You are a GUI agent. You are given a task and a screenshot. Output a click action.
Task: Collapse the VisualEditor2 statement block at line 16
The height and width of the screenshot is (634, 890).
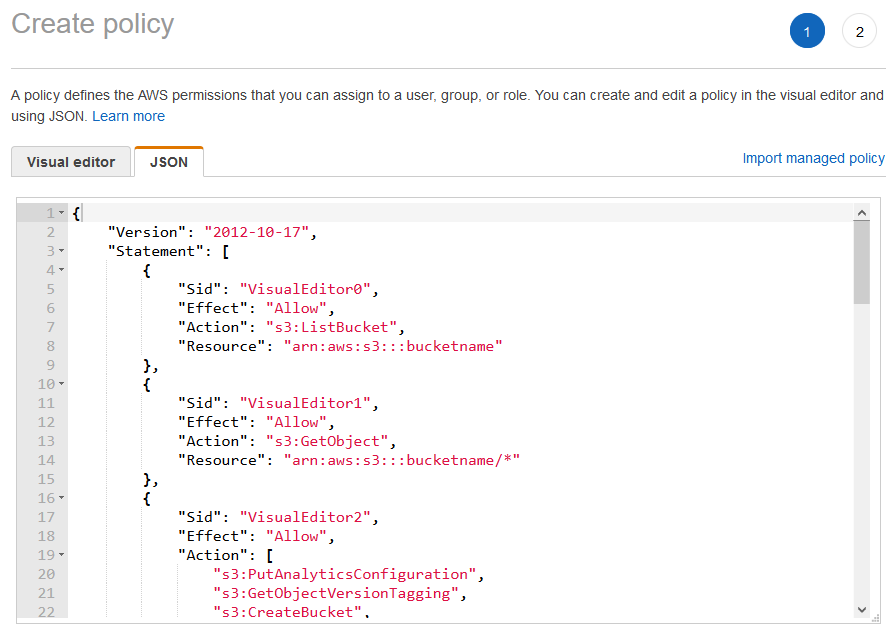click(62, 498)
